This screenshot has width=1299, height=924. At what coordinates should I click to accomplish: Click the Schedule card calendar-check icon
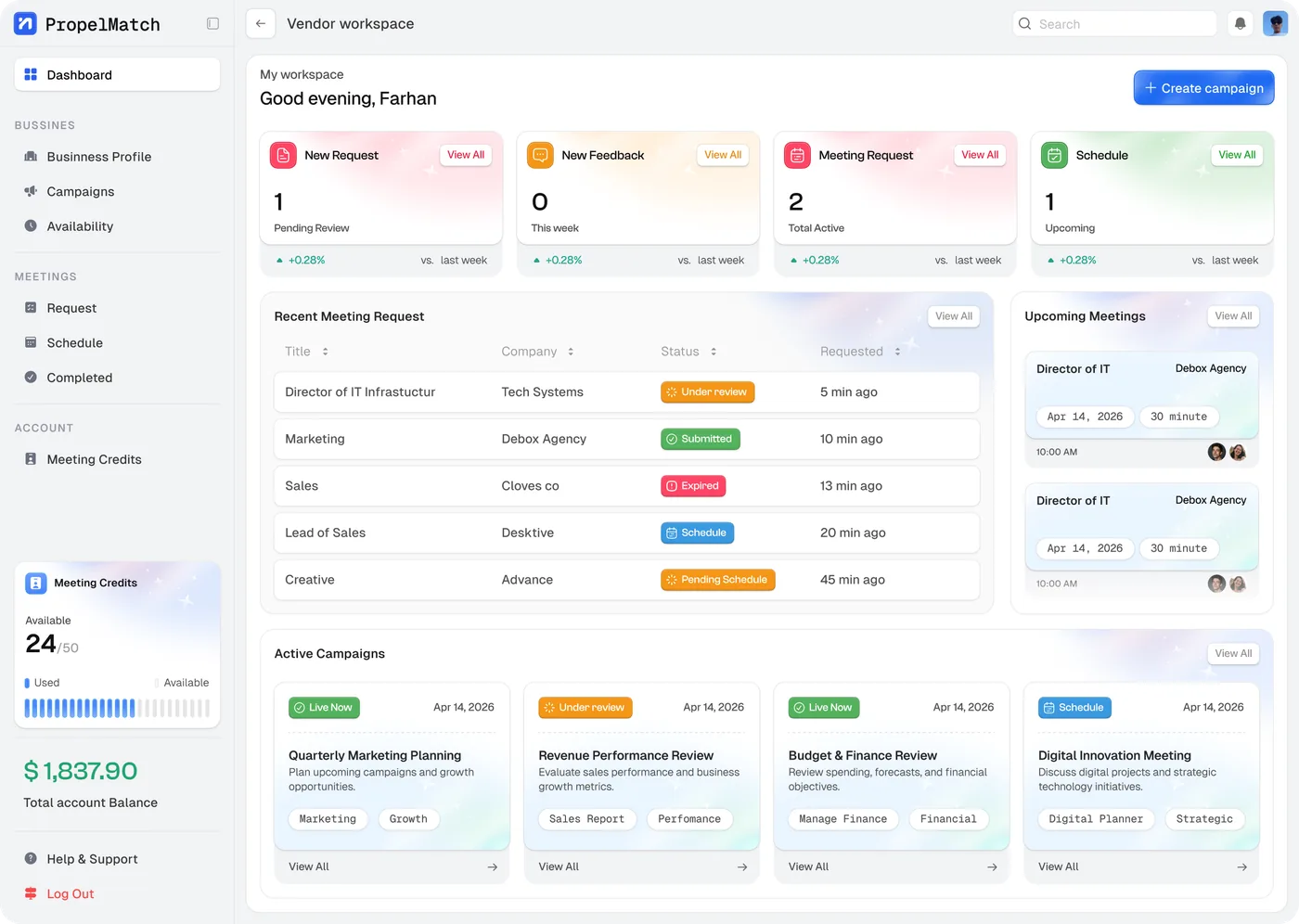coord(1054,155)
